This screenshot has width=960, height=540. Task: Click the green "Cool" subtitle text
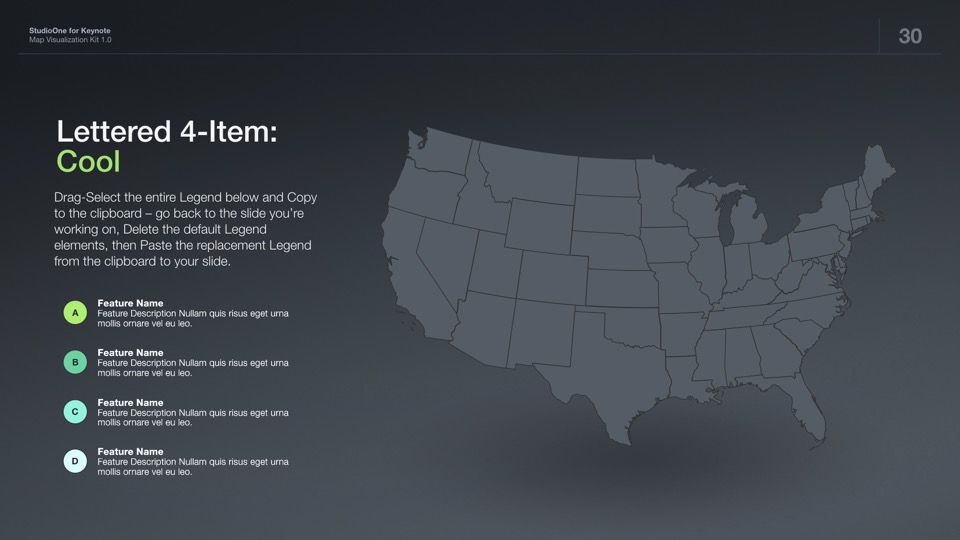[88, 162]
